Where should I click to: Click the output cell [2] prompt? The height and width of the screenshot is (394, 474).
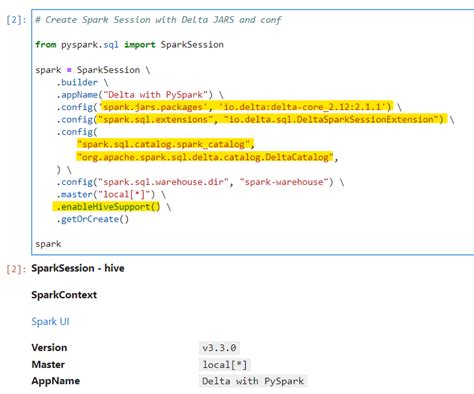16,269
